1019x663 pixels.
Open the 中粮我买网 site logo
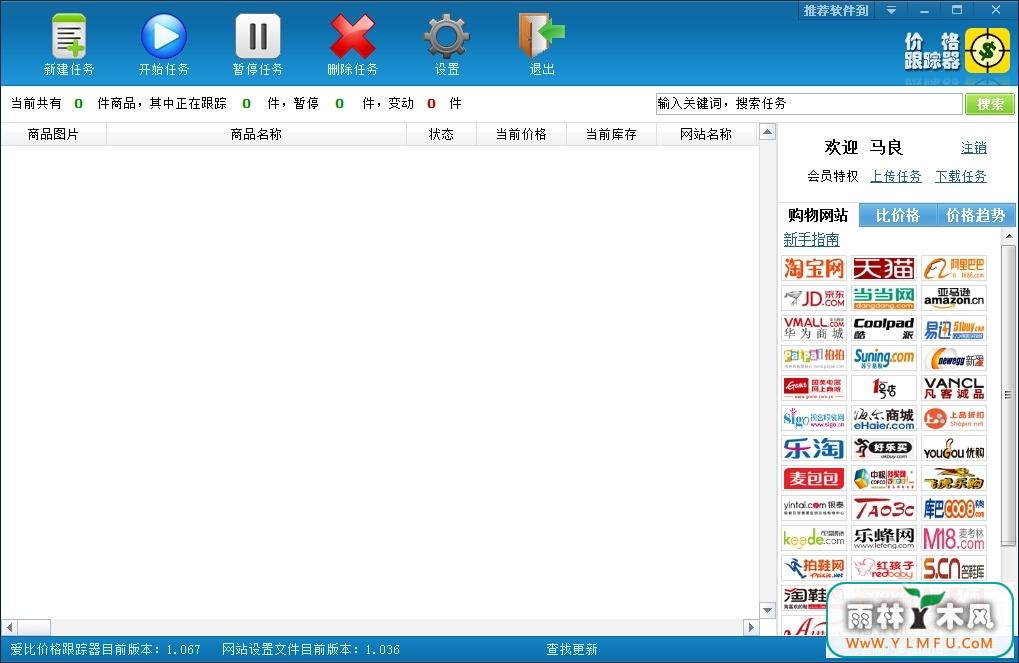884,478
